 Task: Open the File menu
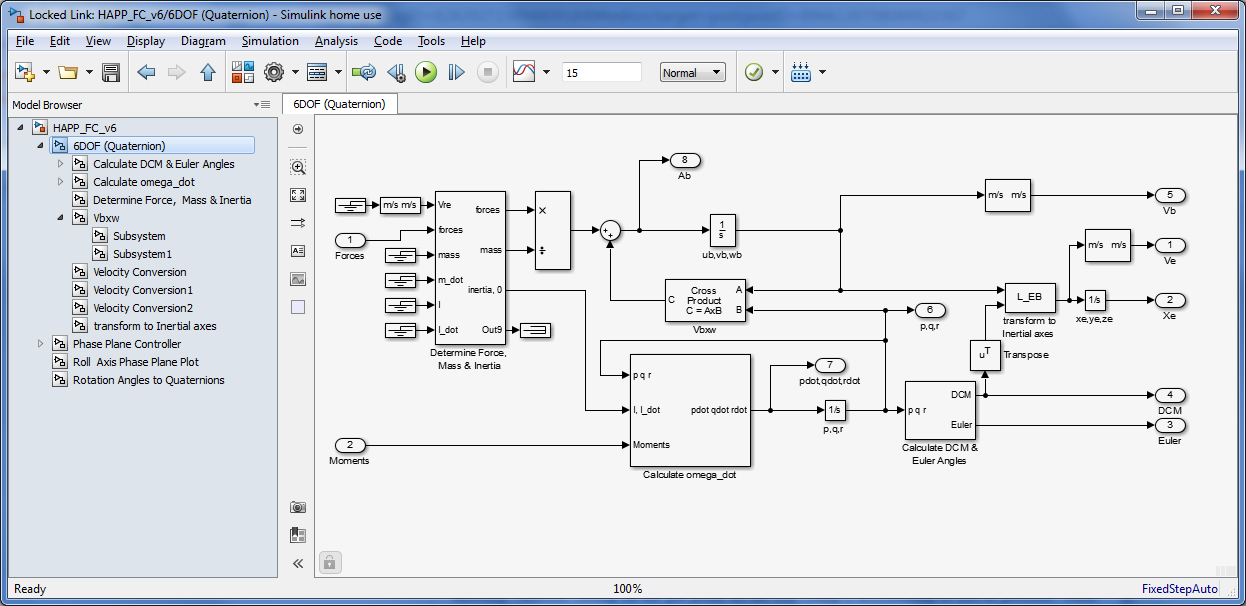coord(25,41)
